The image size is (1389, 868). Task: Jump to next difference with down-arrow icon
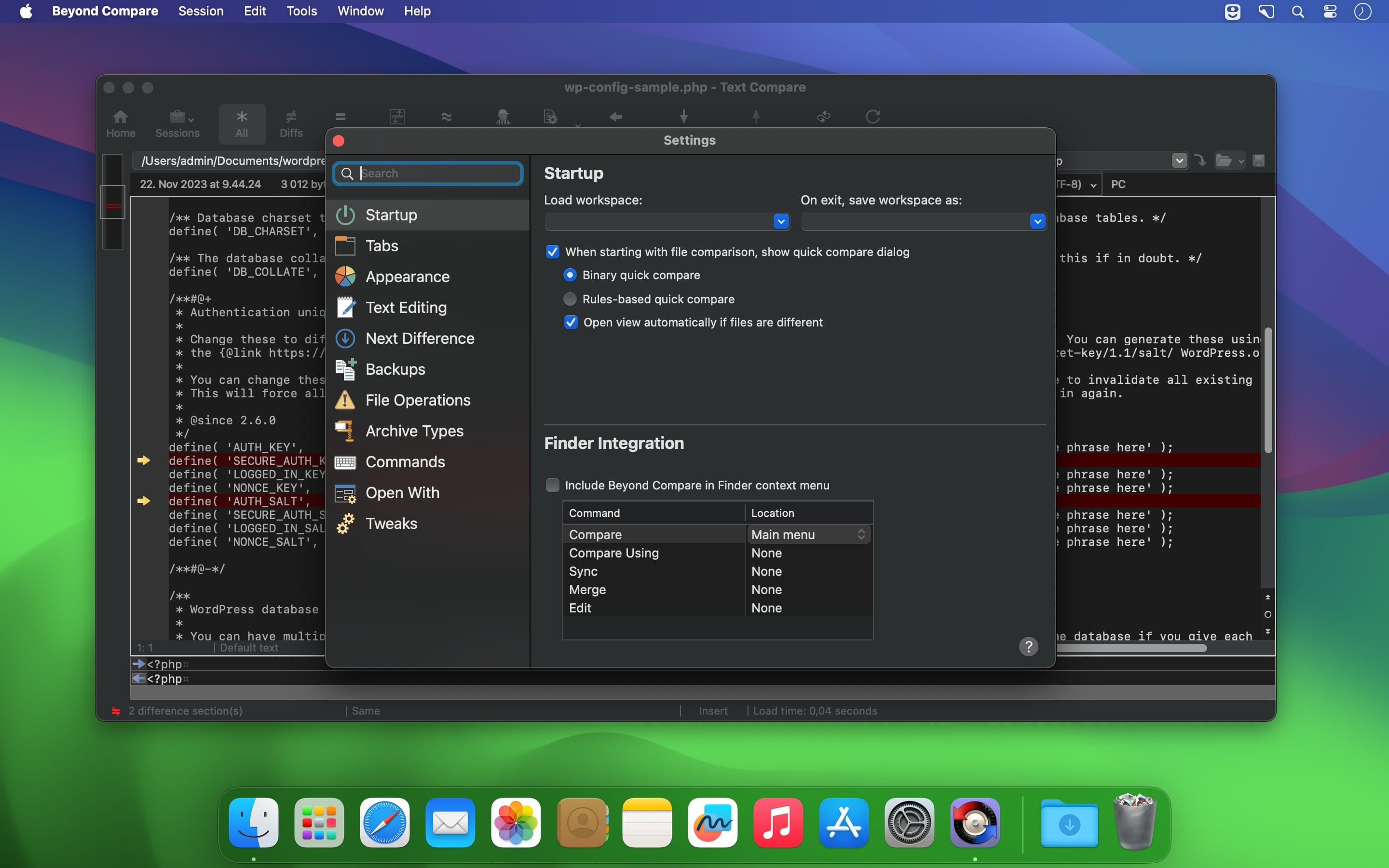[x=683, y=117]
